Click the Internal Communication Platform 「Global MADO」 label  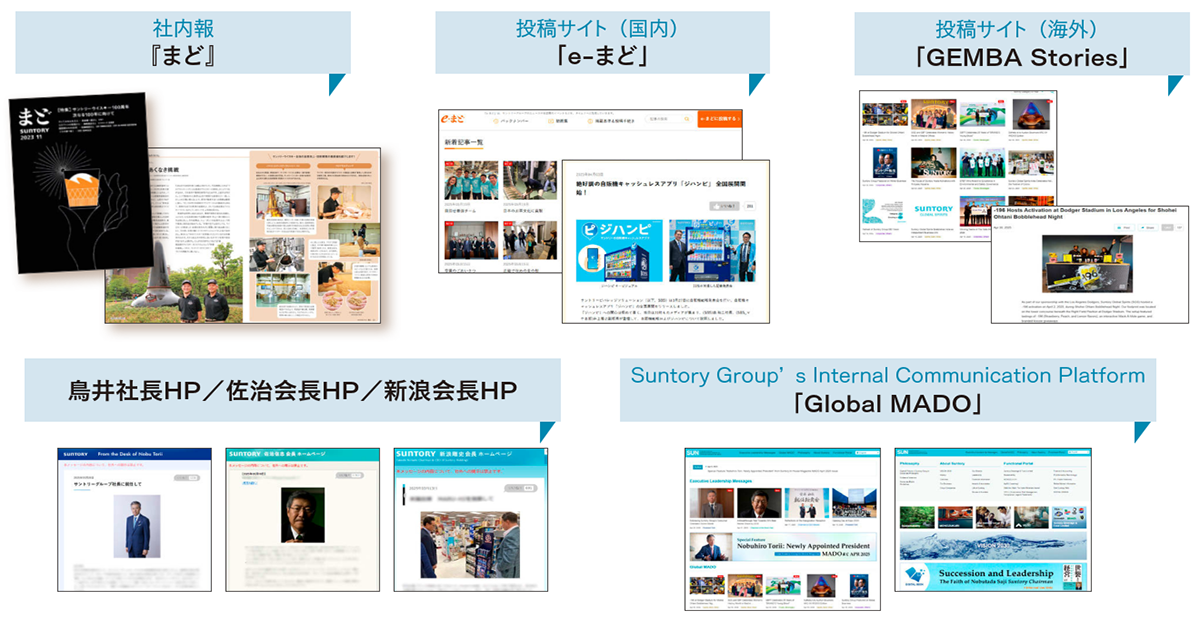click(x=887, y=390)
